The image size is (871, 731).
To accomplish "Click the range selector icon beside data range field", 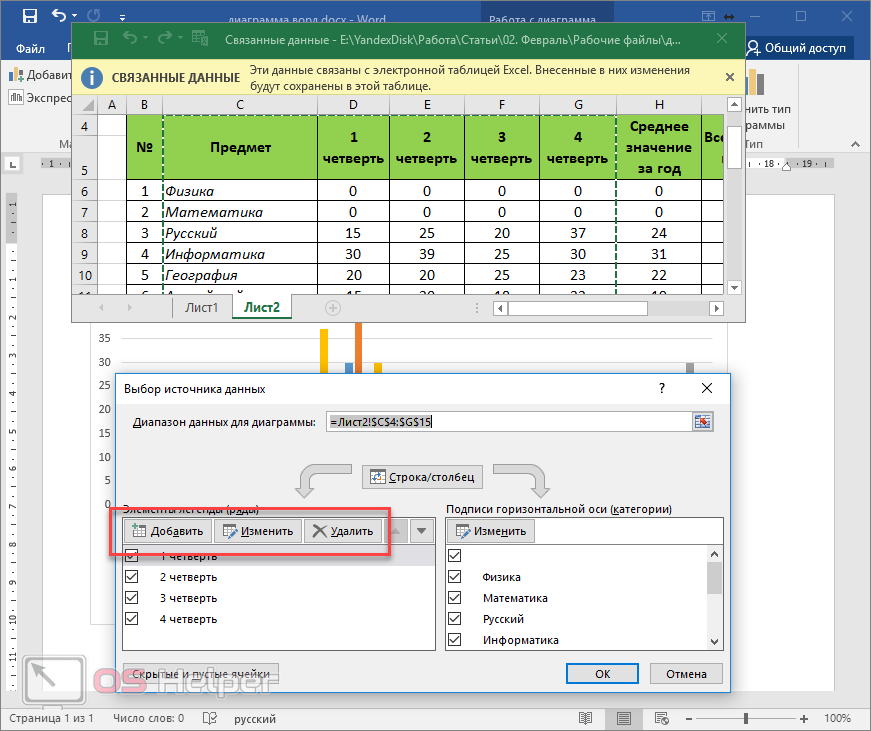I will [x=703, y=422].
